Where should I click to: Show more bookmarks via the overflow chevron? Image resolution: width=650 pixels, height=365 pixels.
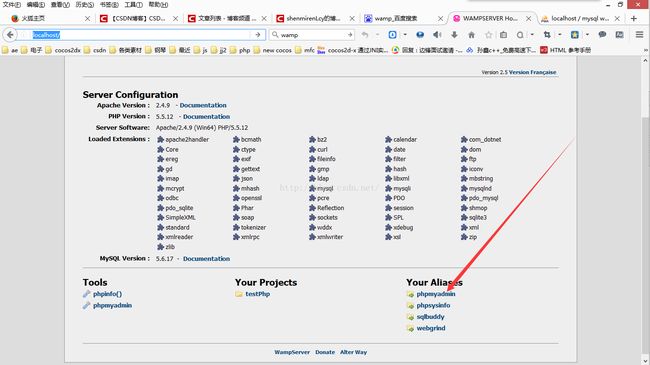(646, 50)
